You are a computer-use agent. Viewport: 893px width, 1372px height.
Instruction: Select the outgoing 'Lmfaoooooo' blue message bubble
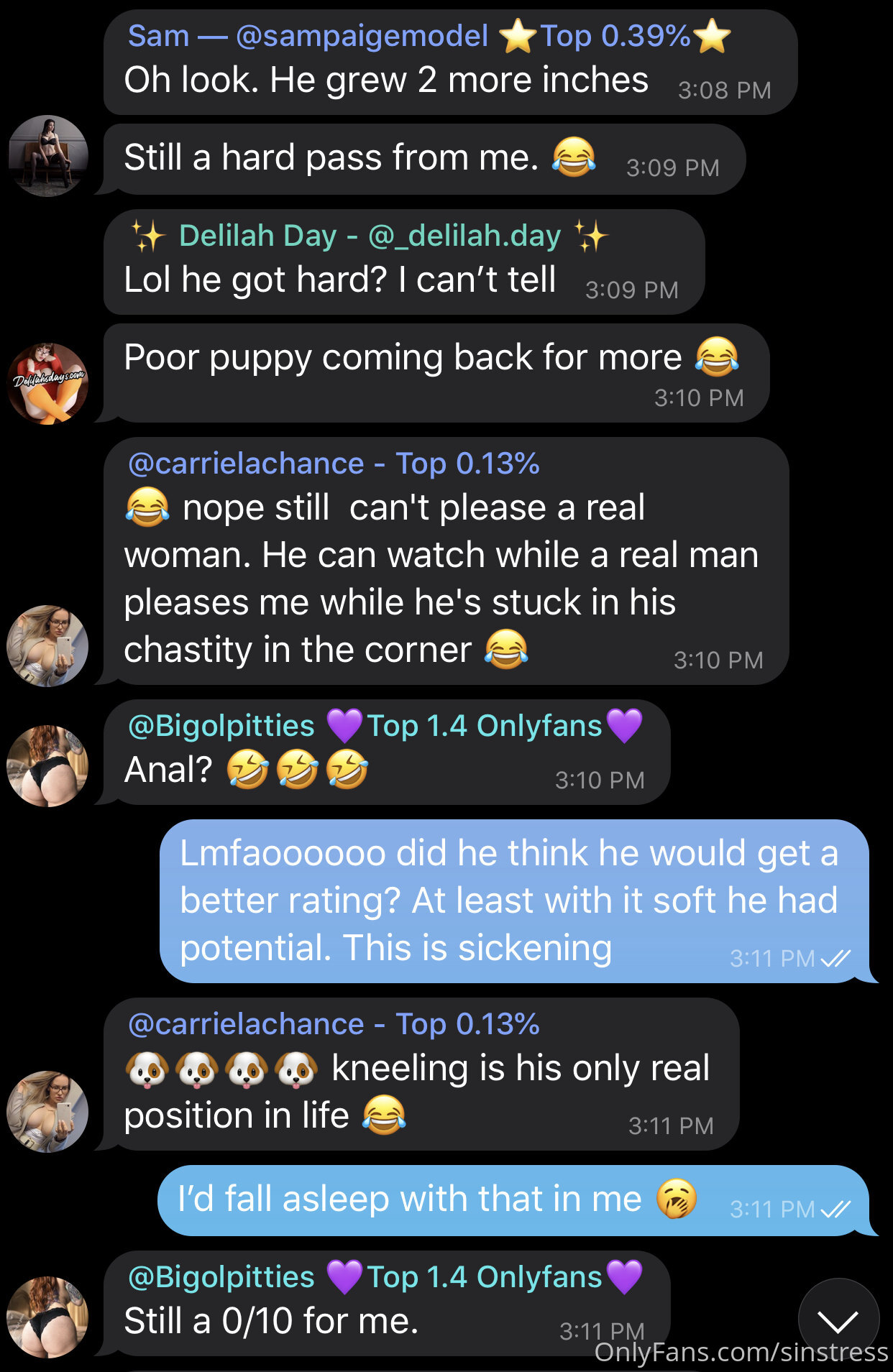pos(514,901)
